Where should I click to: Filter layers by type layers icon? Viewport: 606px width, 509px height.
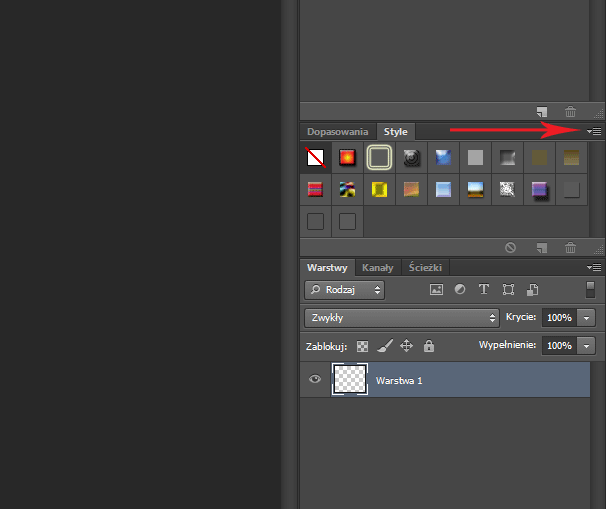(x=483, y=289)
